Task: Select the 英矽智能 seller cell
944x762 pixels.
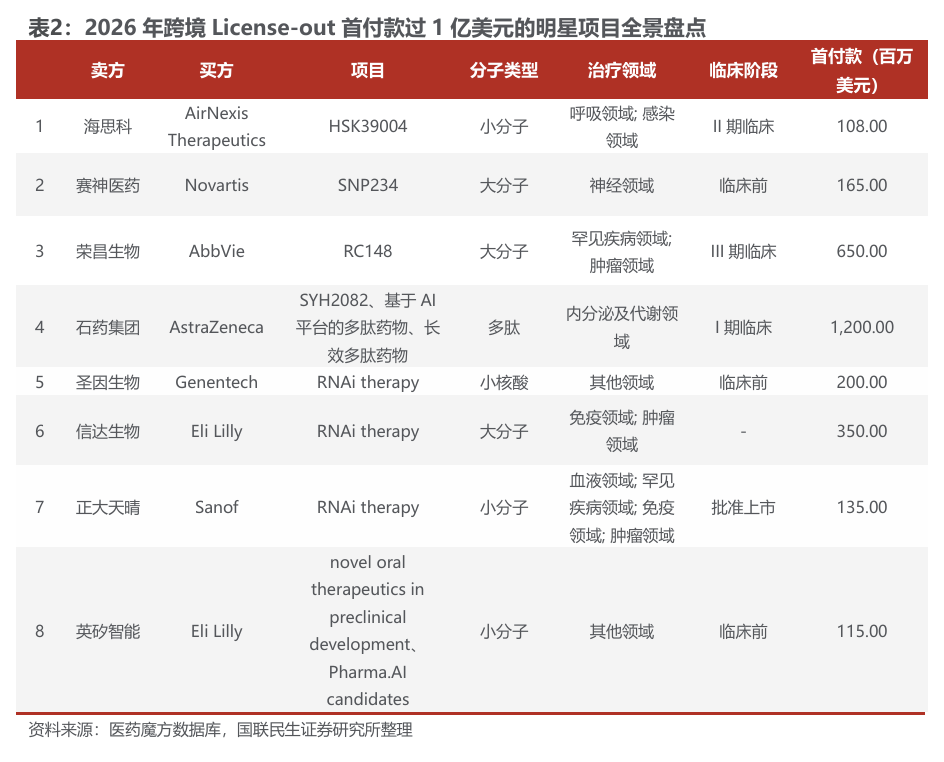Action: coord(107,631)
